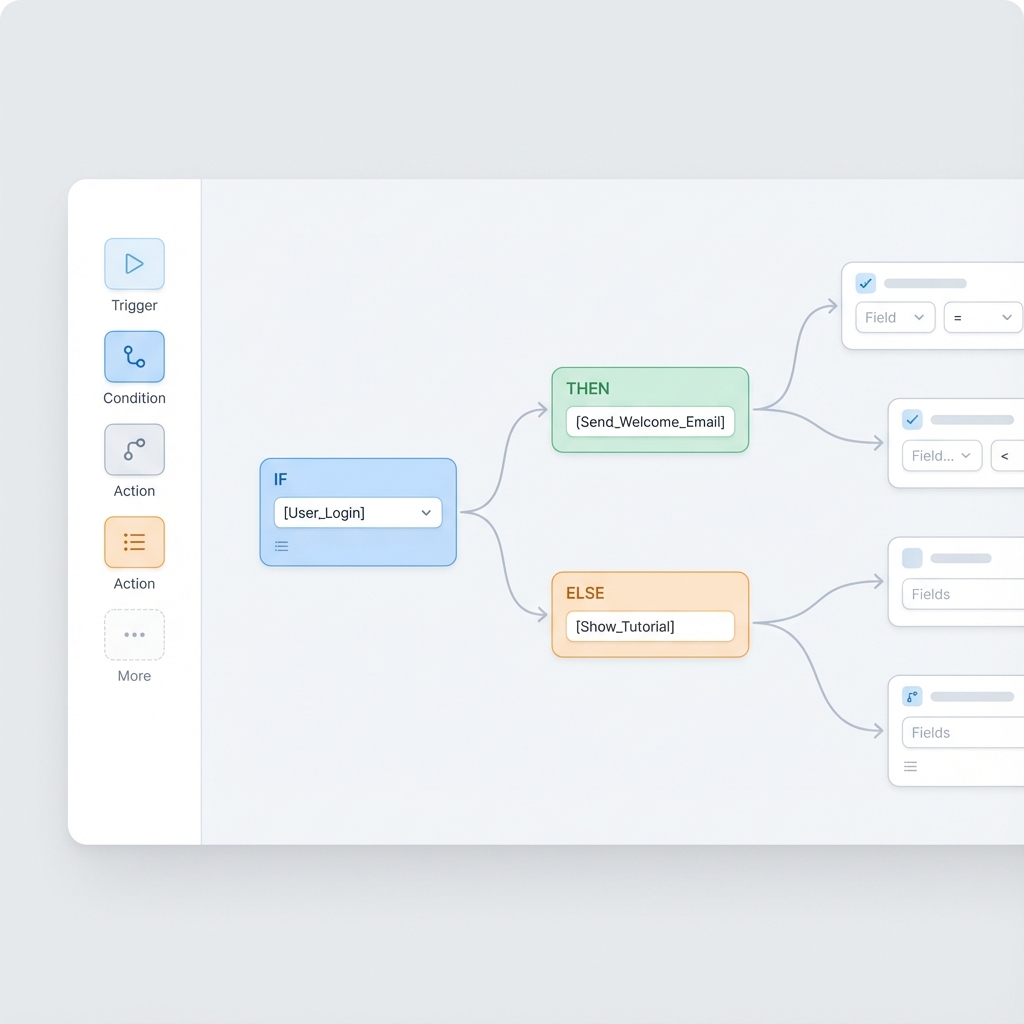The width and height of the screenshot is (1024, 1024).
Task: Open the Field... dropdown on the second card
Action: 941,456
